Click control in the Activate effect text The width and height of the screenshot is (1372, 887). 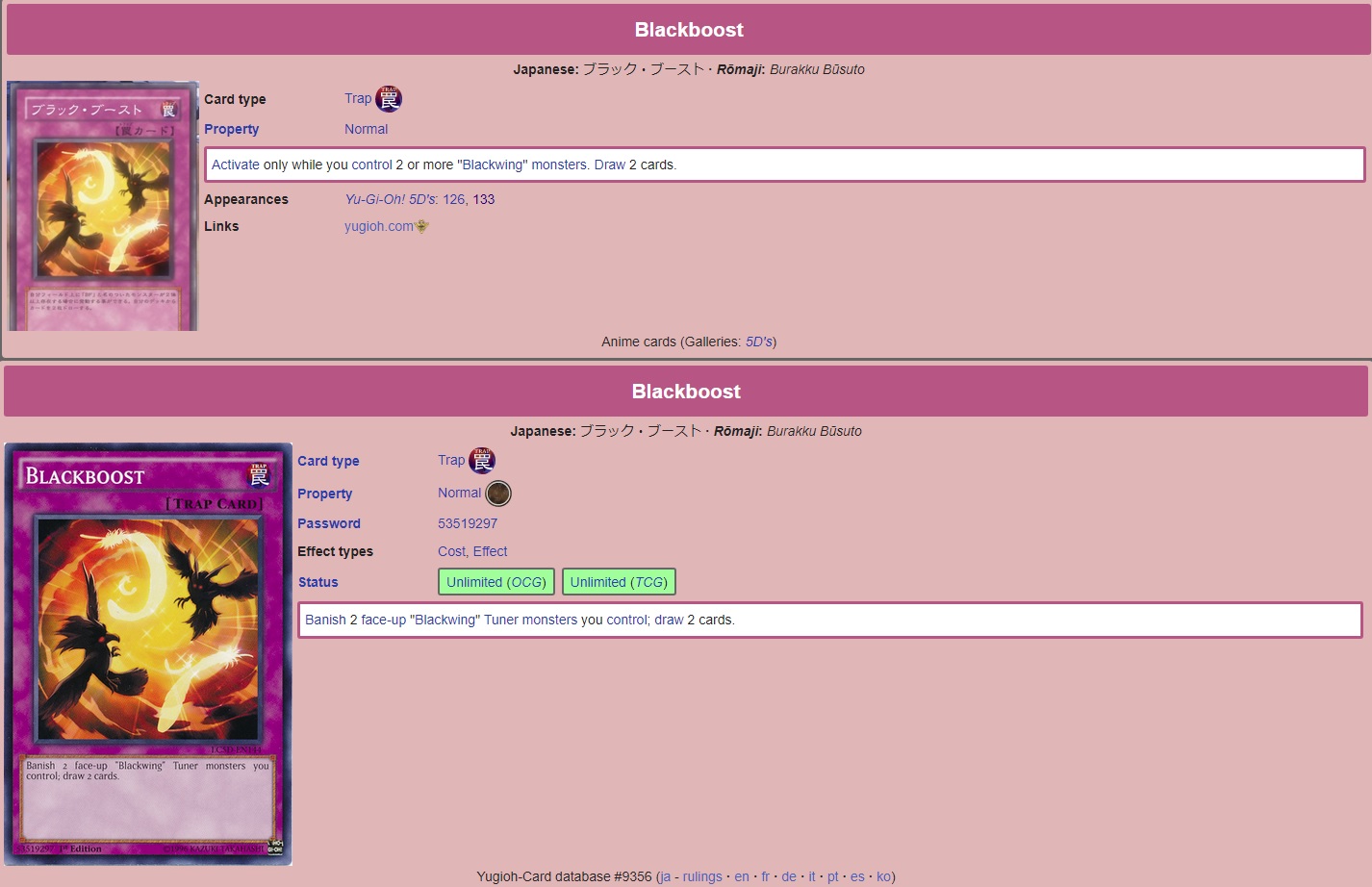coord(371,165)
